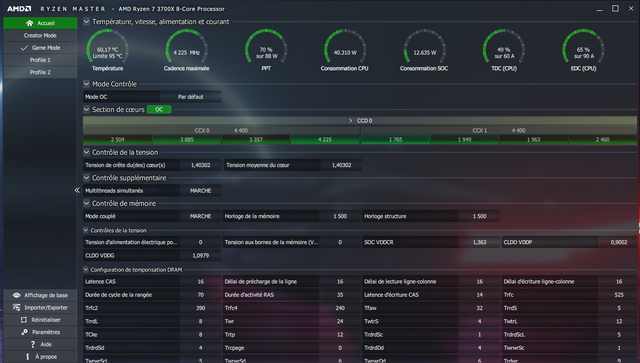Click Horloge structure value 1 500
The width and height of the screenshot is (640, 363).
coord(480,216)
